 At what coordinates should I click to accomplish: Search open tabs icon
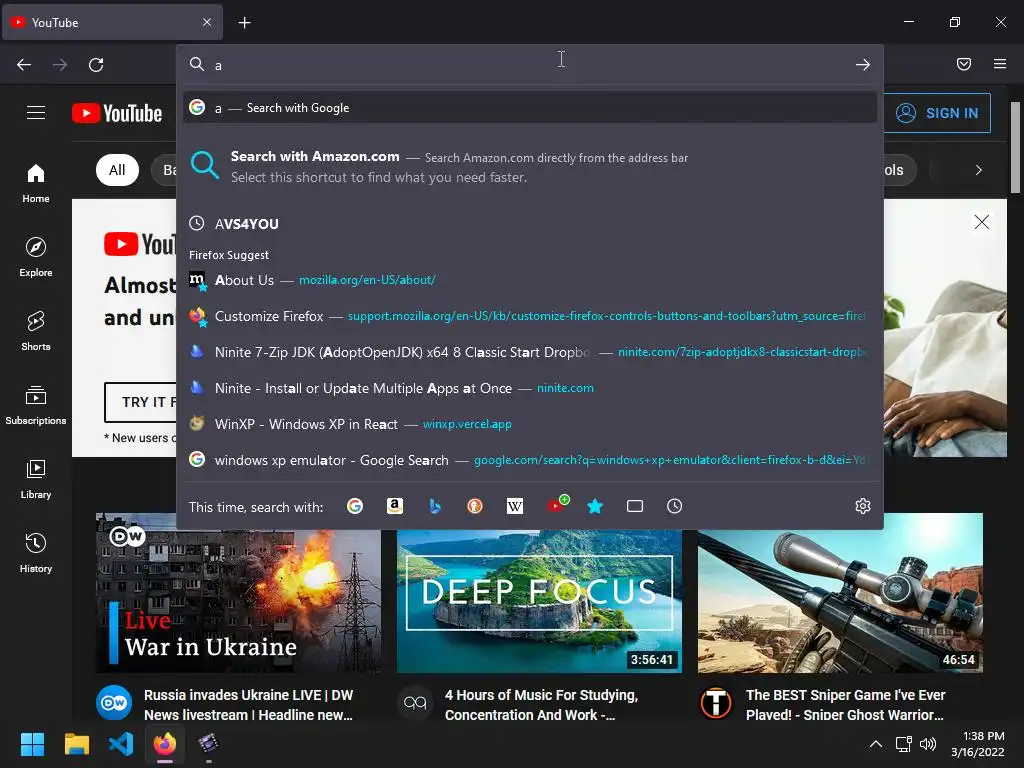[x=635, y=506]
